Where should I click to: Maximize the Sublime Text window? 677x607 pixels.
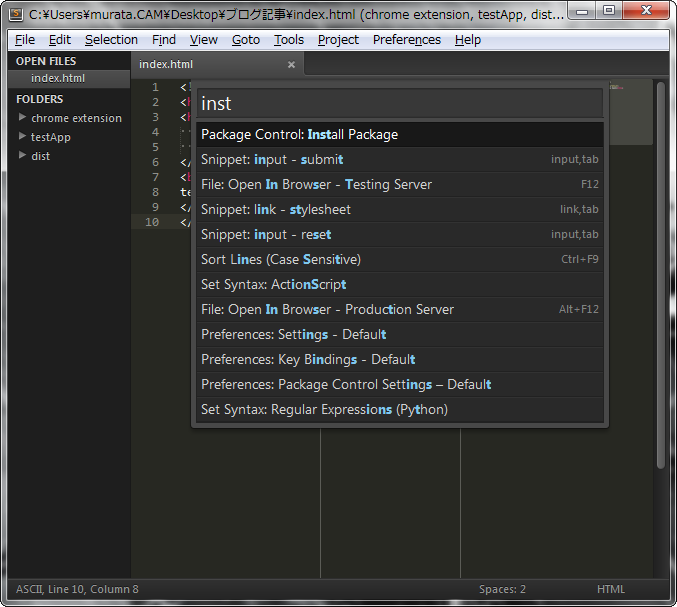click(609, 11)
